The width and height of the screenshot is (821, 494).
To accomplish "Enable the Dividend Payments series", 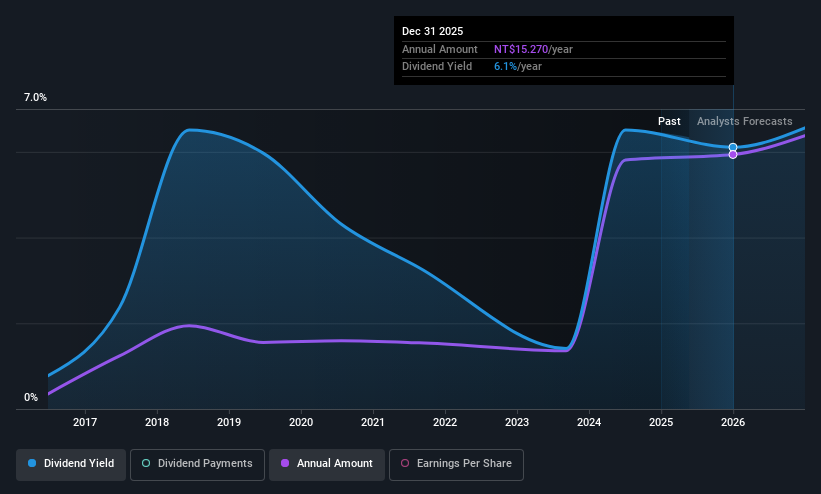I will click(x=197, y=464).
